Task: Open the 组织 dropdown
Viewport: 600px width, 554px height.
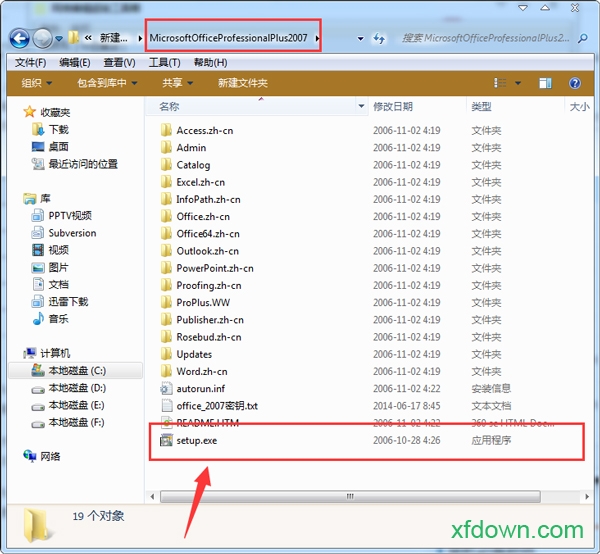Action: (37, 83)
